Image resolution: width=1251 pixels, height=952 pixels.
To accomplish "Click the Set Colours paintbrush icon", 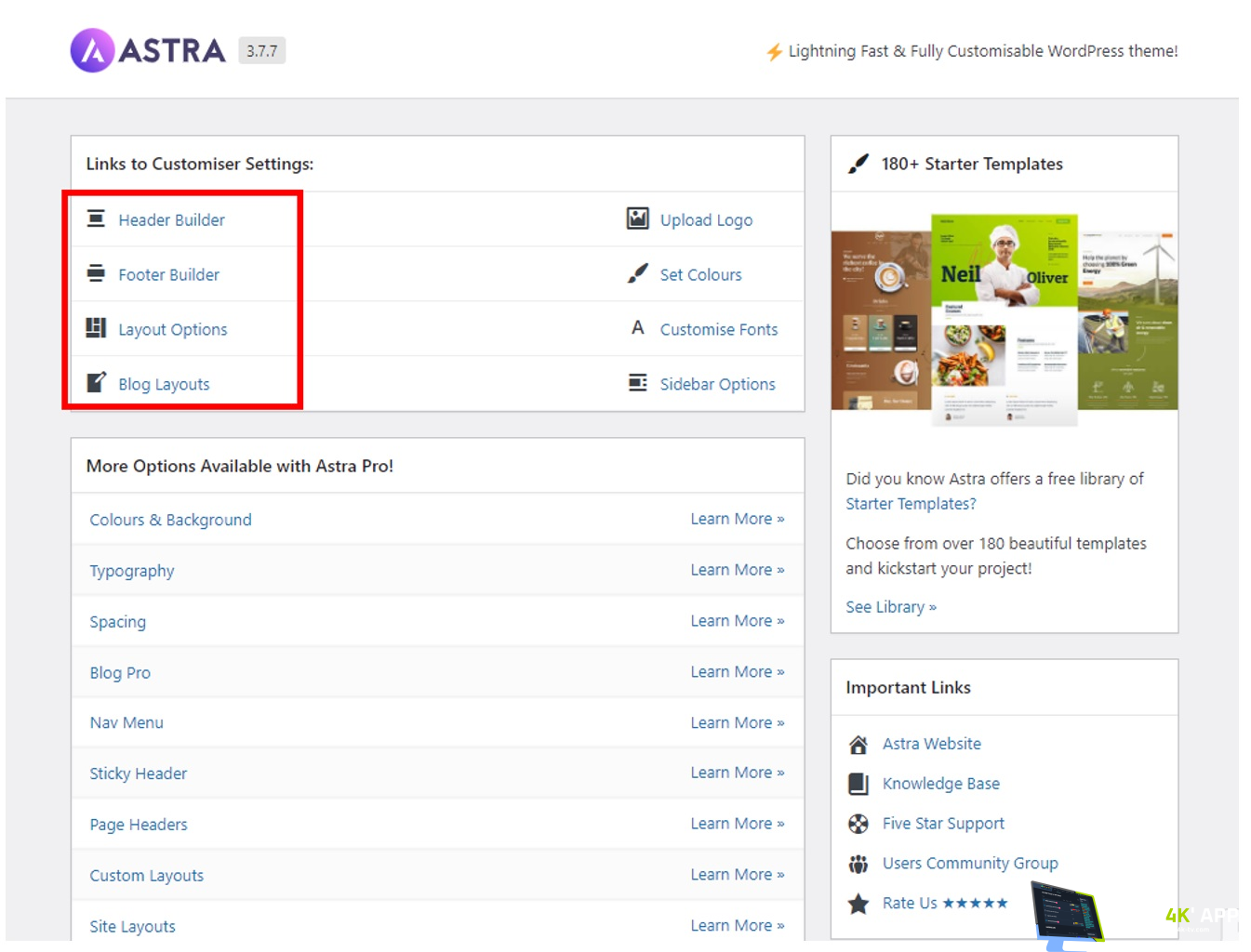I will [637, 273].
